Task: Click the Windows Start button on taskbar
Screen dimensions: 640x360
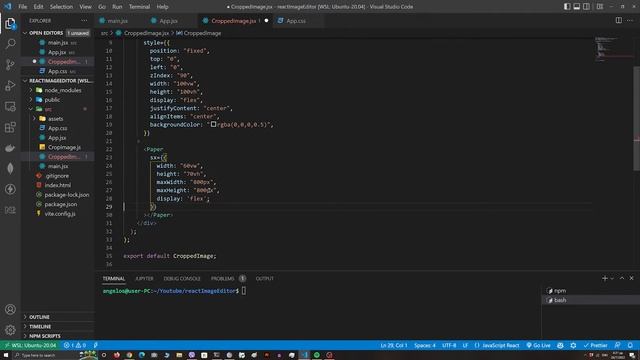Action: (6, 355)
